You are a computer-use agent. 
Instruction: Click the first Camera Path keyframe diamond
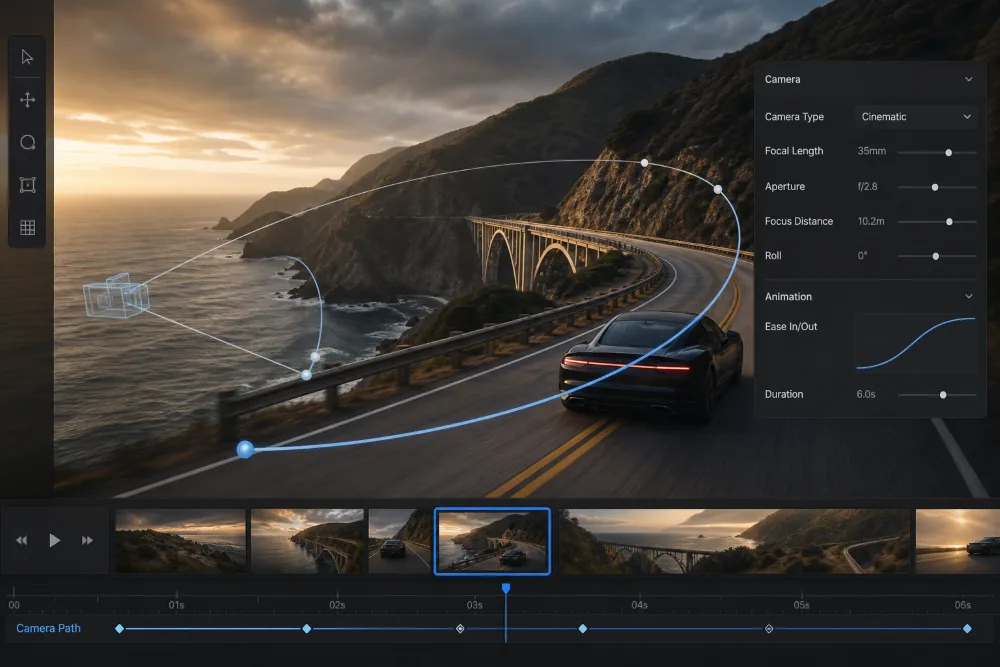pyautogui.click(x=119, y=629)
